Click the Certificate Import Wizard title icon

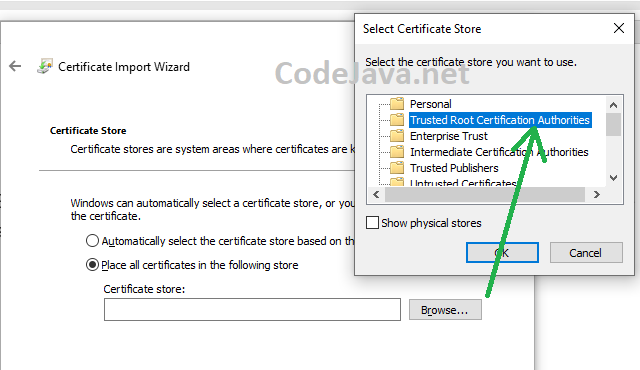[x=44, y=66]
